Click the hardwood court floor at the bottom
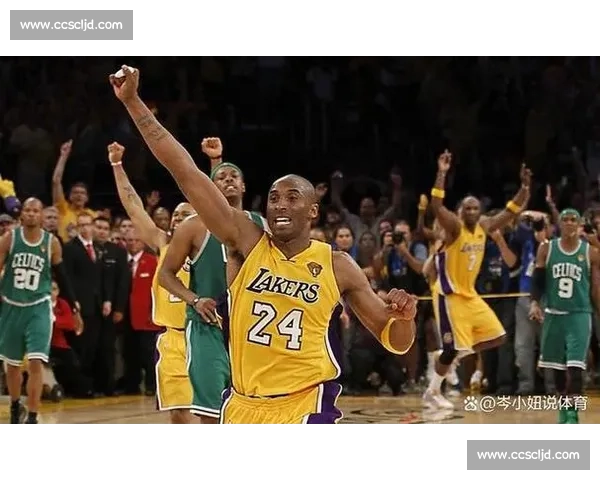Image resolution: width=600 pixels, height=480 pixels. point(390,410)
